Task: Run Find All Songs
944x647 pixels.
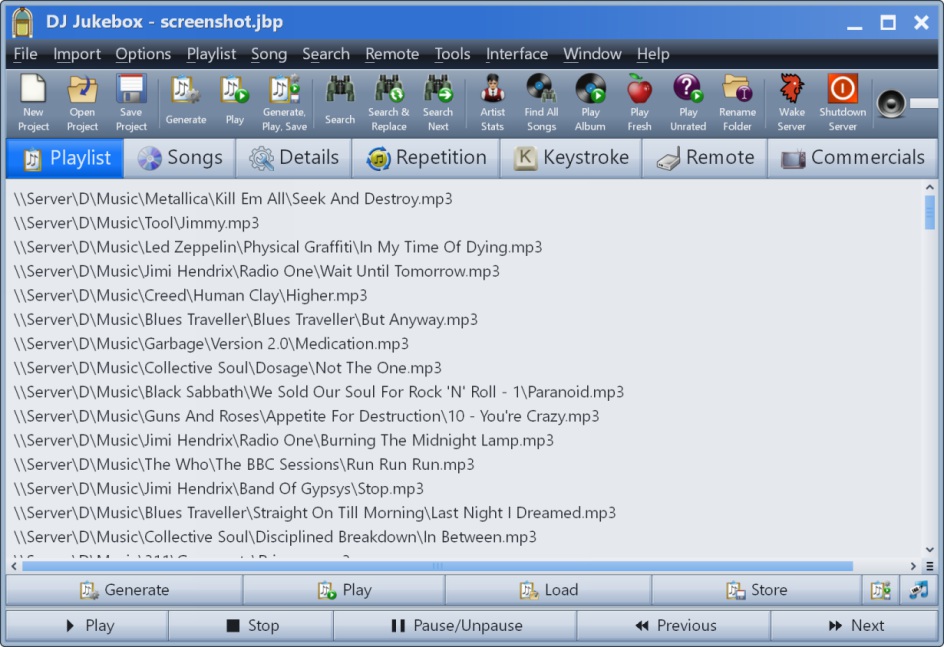Action: pyautogui.click(x=540, y=100)
